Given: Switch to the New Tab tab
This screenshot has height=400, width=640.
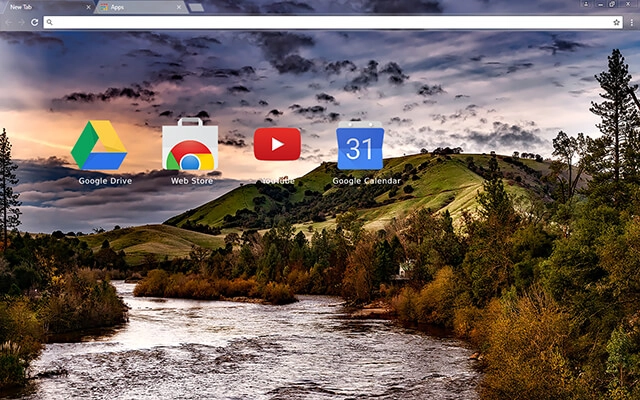Looking at the screenshot, I should point(47,7).
